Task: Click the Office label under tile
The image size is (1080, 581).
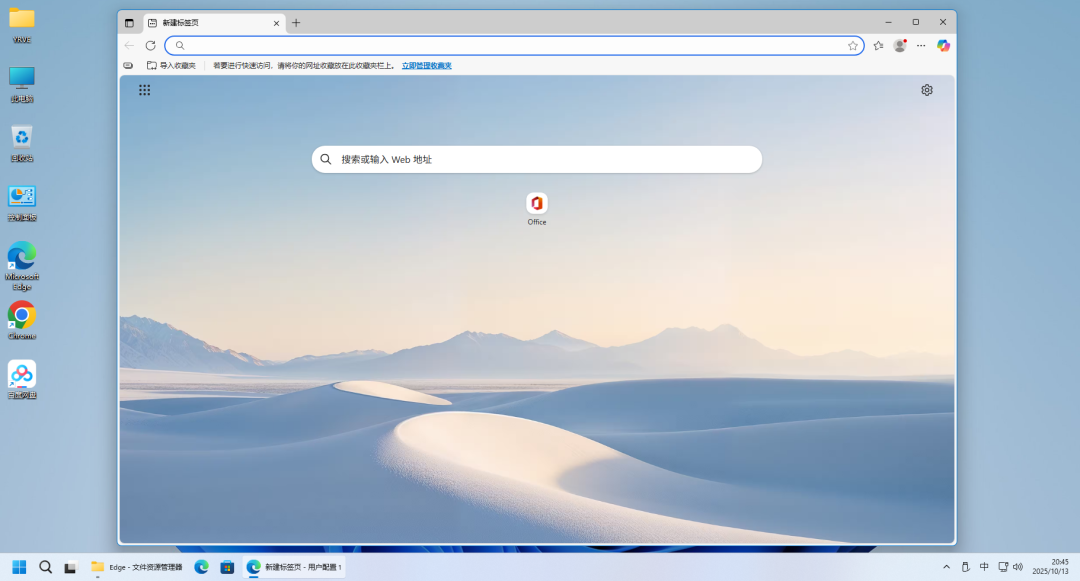Action: point(537,222)
